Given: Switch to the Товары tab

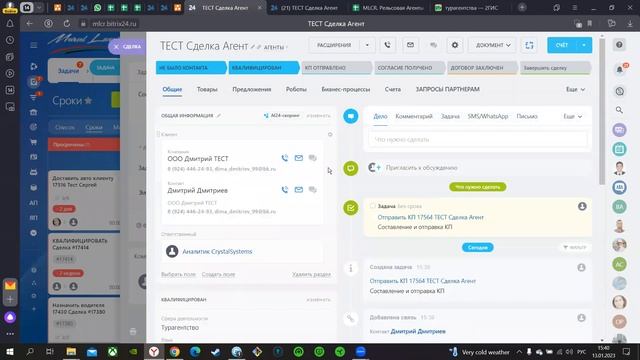Looking at the screenshot, I should pos(207,89).
